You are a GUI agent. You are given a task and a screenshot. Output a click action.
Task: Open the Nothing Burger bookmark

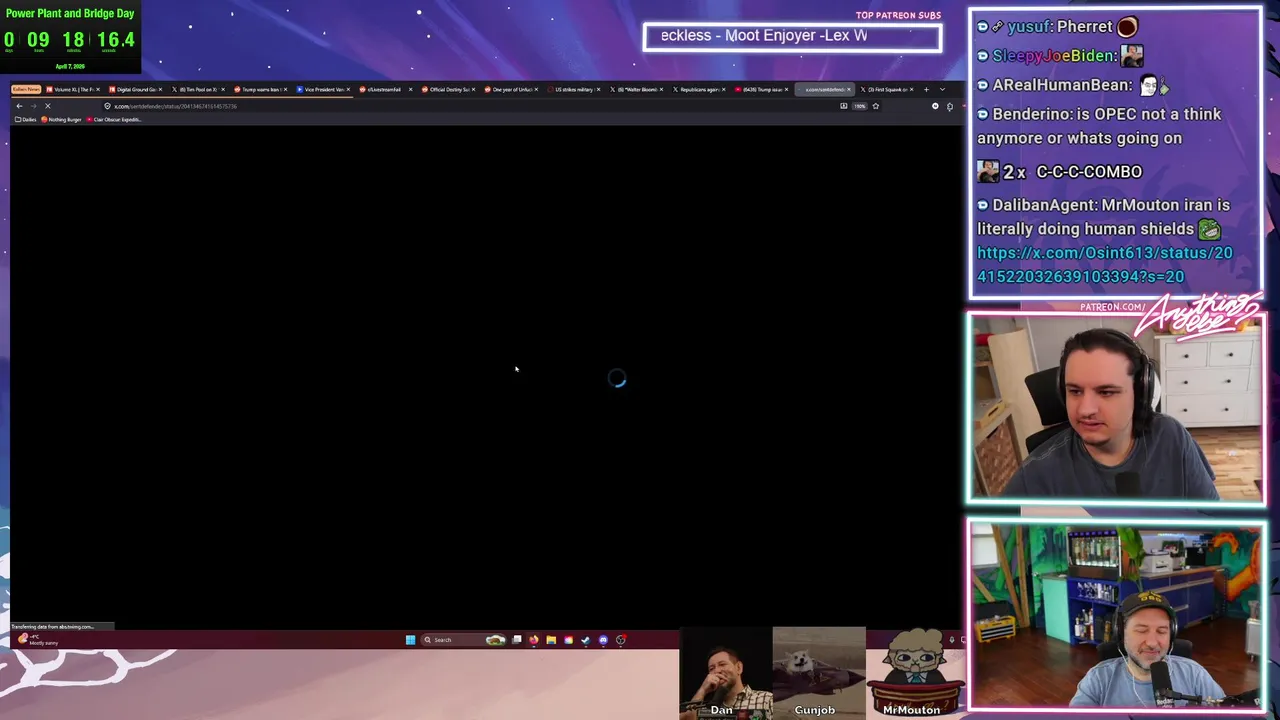point(62,119)
